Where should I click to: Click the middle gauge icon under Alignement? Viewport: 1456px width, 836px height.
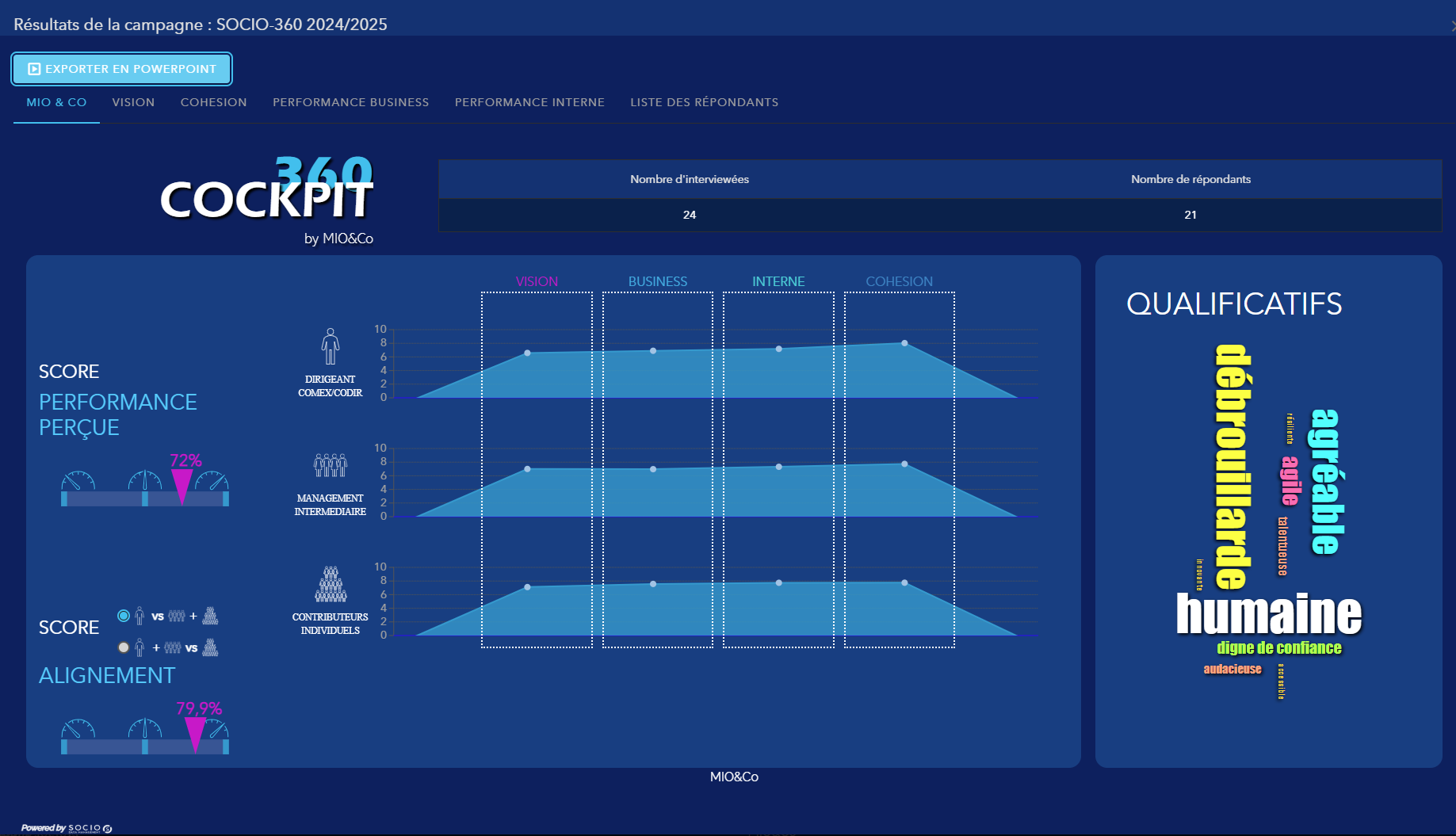pos(145,728)
